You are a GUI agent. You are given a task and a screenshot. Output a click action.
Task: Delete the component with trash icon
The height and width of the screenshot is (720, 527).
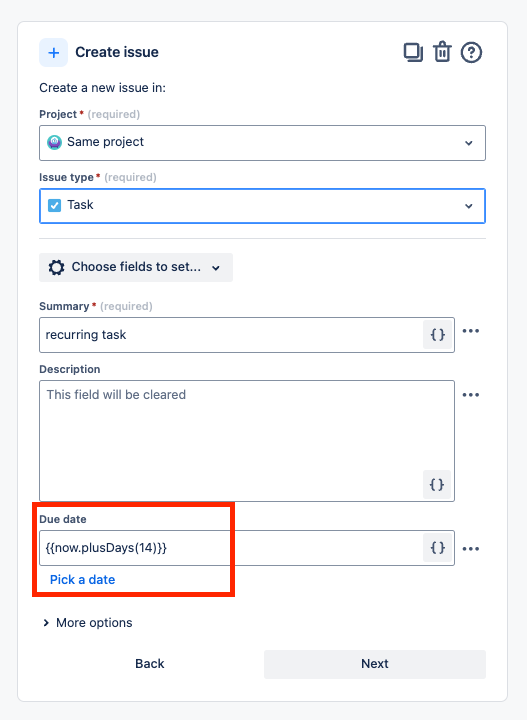pyautogui.click(x=442, y=52)
